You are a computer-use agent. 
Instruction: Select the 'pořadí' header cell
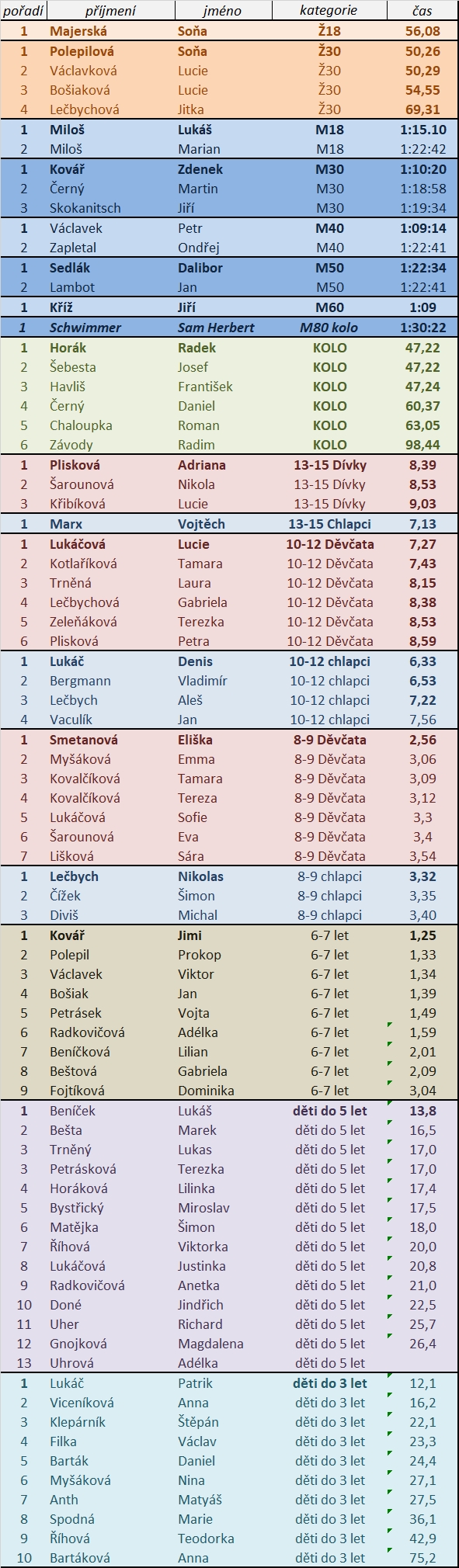pyautogui.click(x=24, y=11)
